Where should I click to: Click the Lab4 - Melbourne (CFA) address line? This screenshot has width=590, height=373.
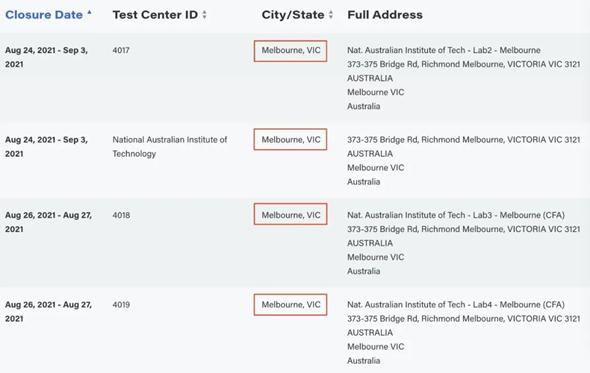pyautogui.click(x=456, y=305)
